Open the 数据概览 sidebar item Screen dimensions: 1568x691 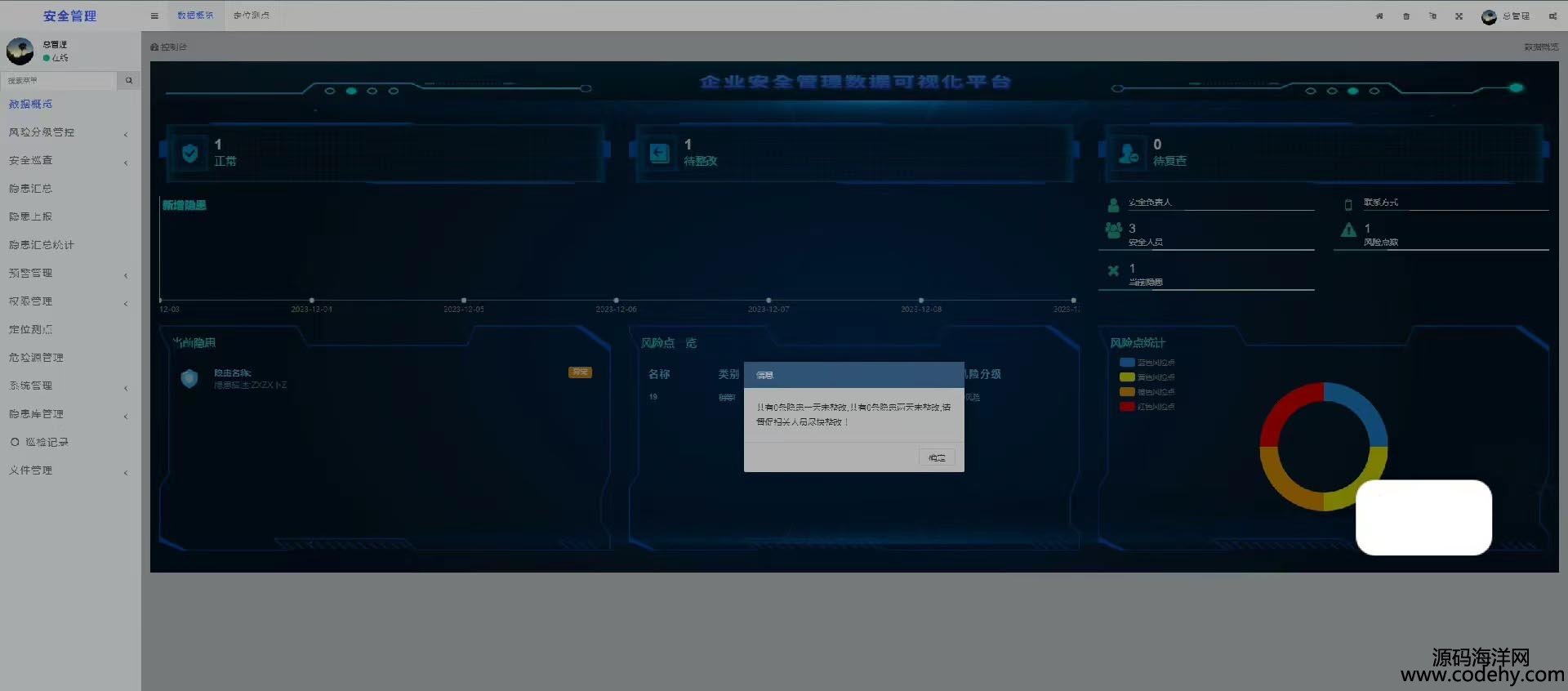pos(69,105)
